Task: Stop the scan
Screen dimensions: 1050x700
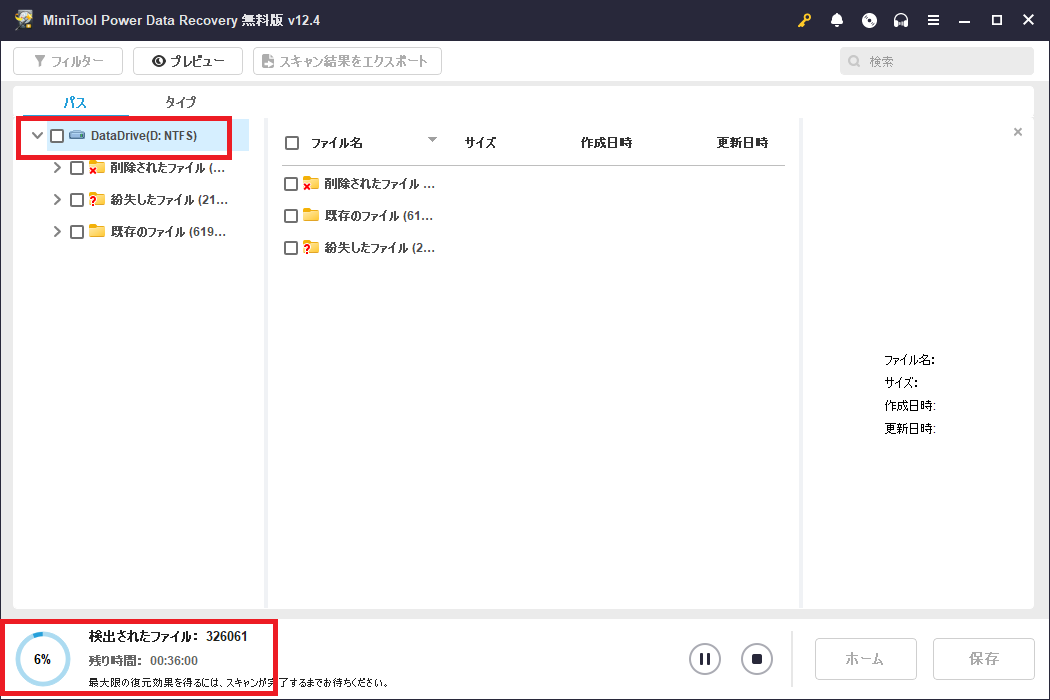Action: point(757,658)
